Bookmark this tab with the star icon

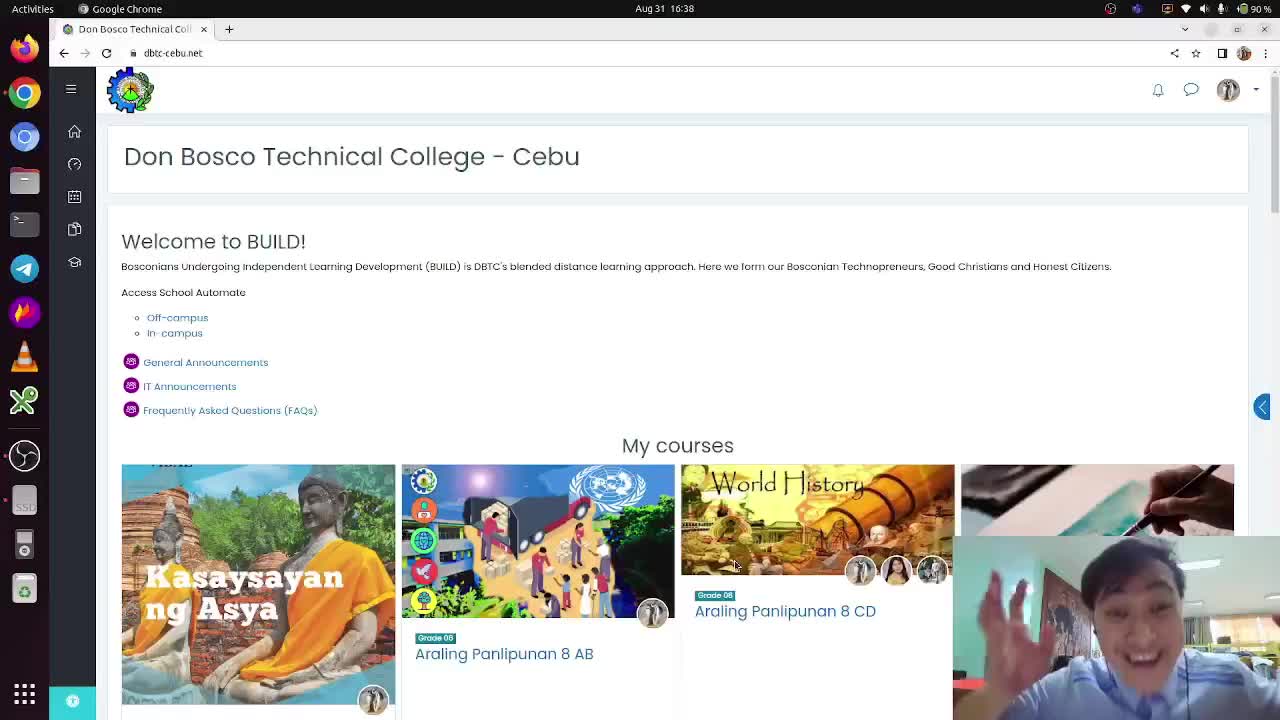pyautogui.click(x=1195, y=53)
